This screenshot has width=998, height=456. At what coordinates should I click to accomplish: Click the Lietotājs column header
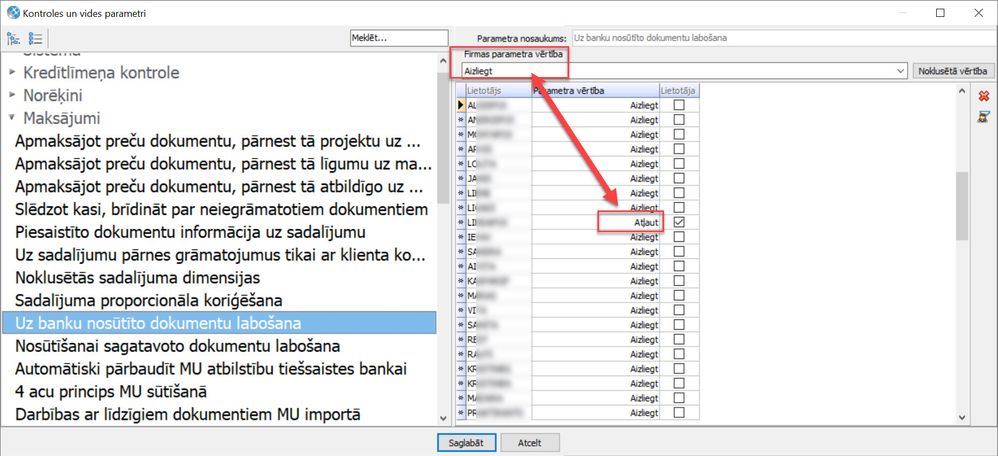tap(498, 91)
